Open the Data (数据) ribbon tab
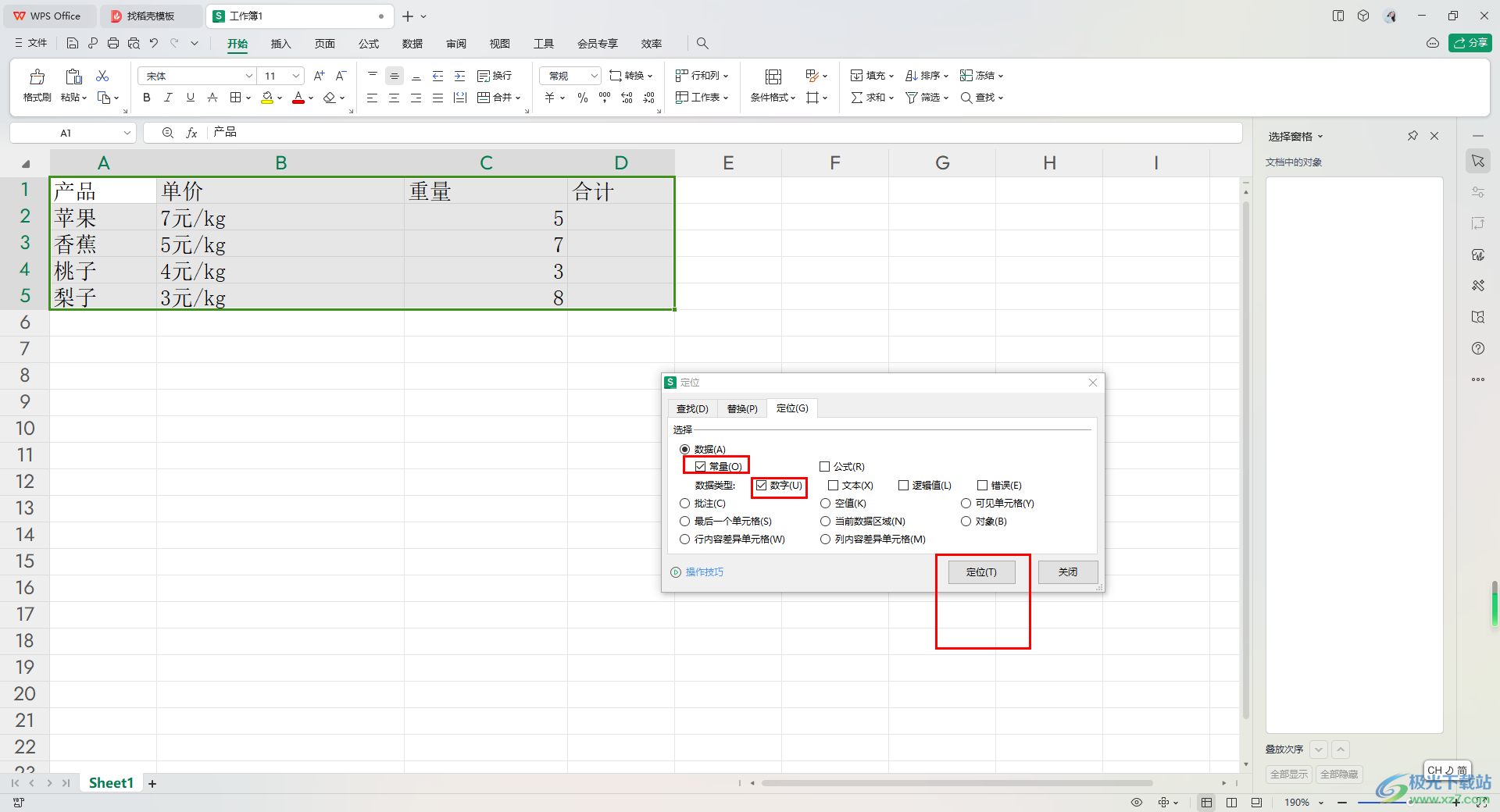This screenshot has width=1500, height=812. click(412, 44)
